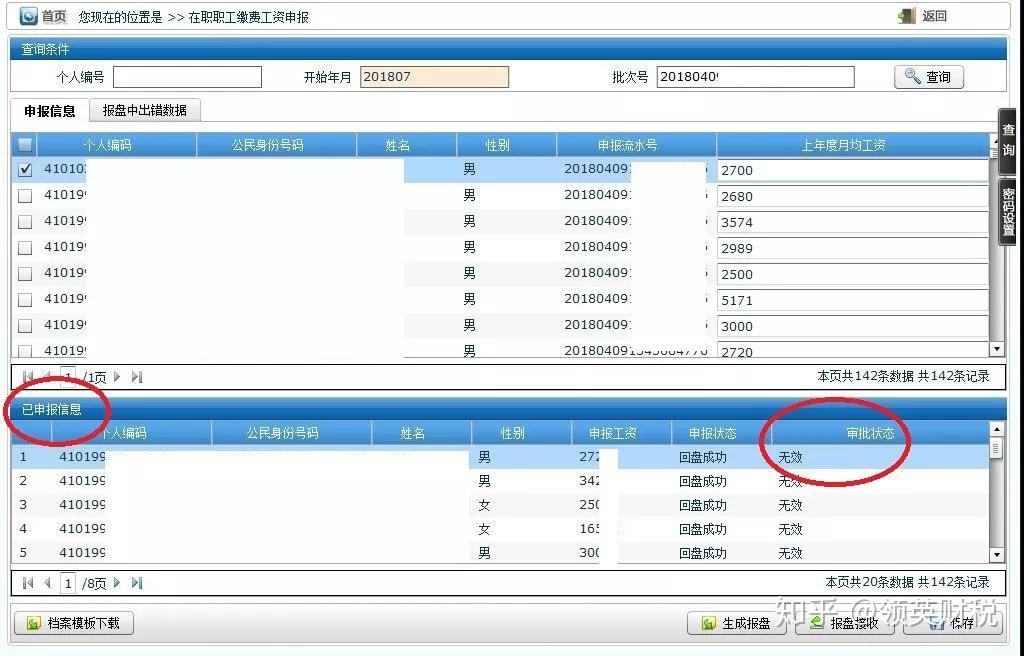This screenshot has width=1024, height=656.
Task: Go to next page in lower pagination
Action: 117,582
